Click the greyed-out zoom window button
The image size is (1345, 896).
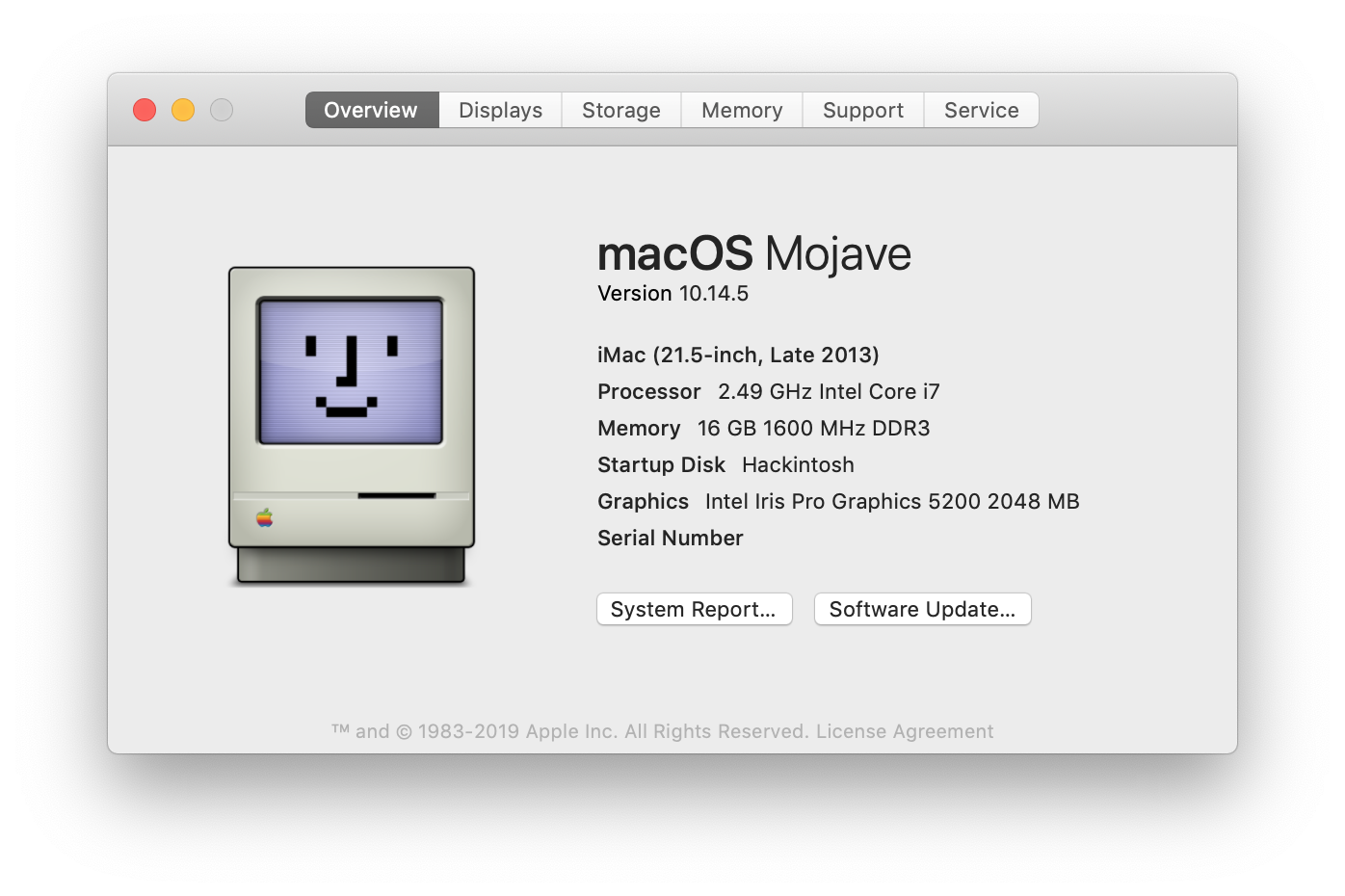(x=222, y=110)
